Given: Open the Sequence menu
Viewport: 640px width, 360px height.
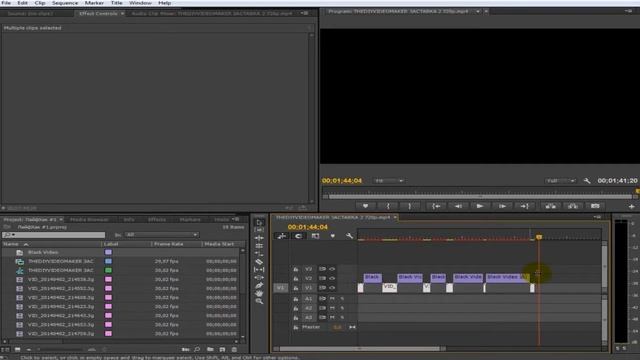Looking at the screenshot, I should pos(65,3).
